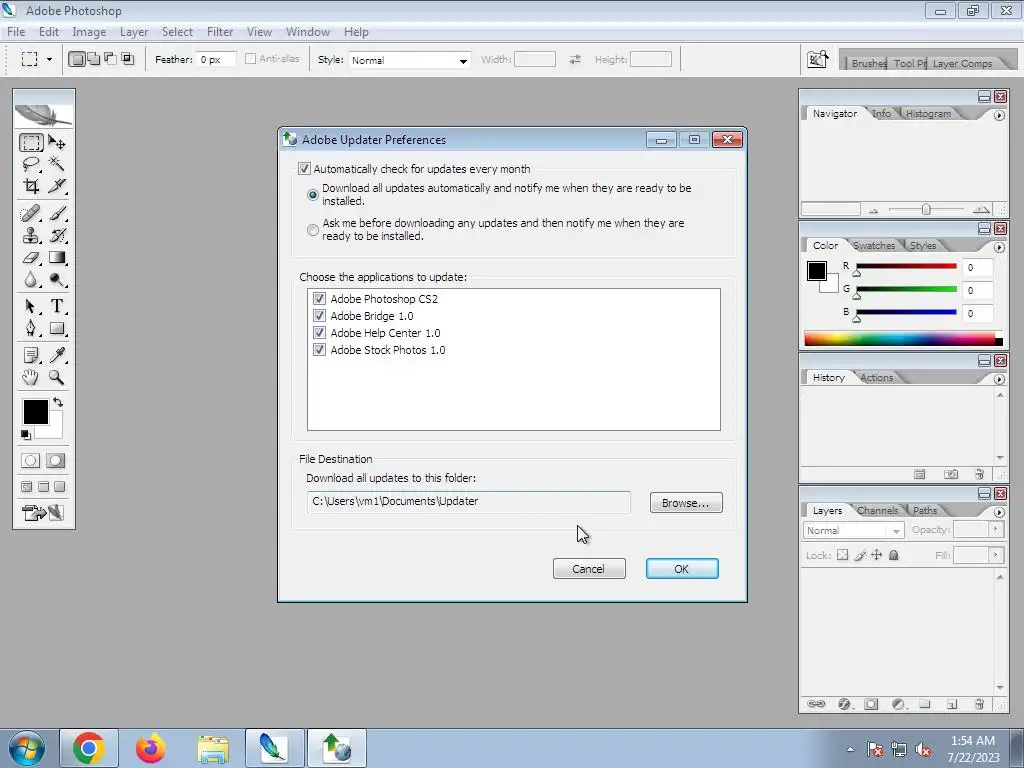Click Browse to choose download folder
The image size is (1024, 768).
pyautogui.click(x=686, y=503)
